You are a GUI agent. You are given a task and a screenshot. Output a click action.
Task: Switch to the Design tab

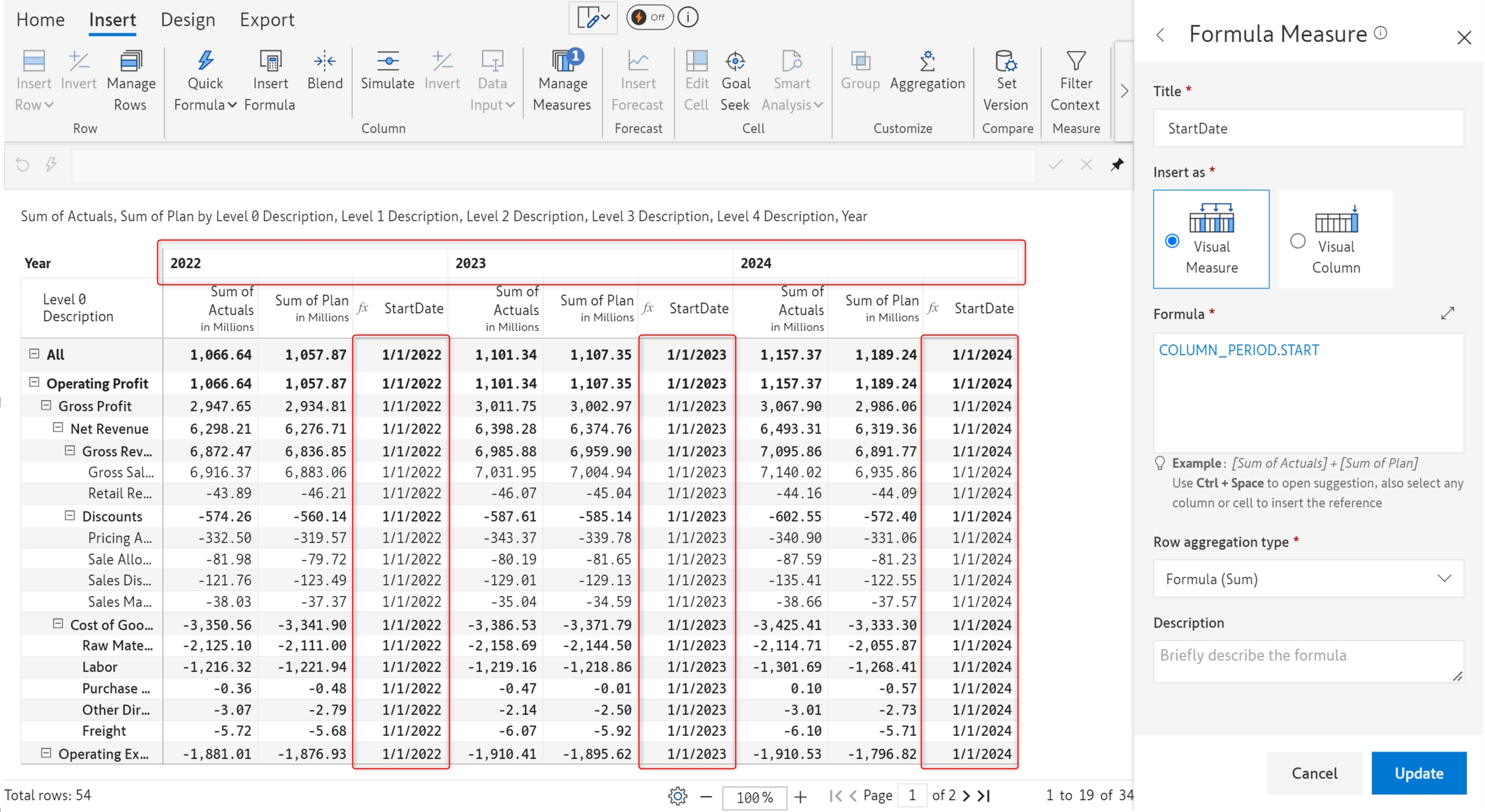coord(188,19)
